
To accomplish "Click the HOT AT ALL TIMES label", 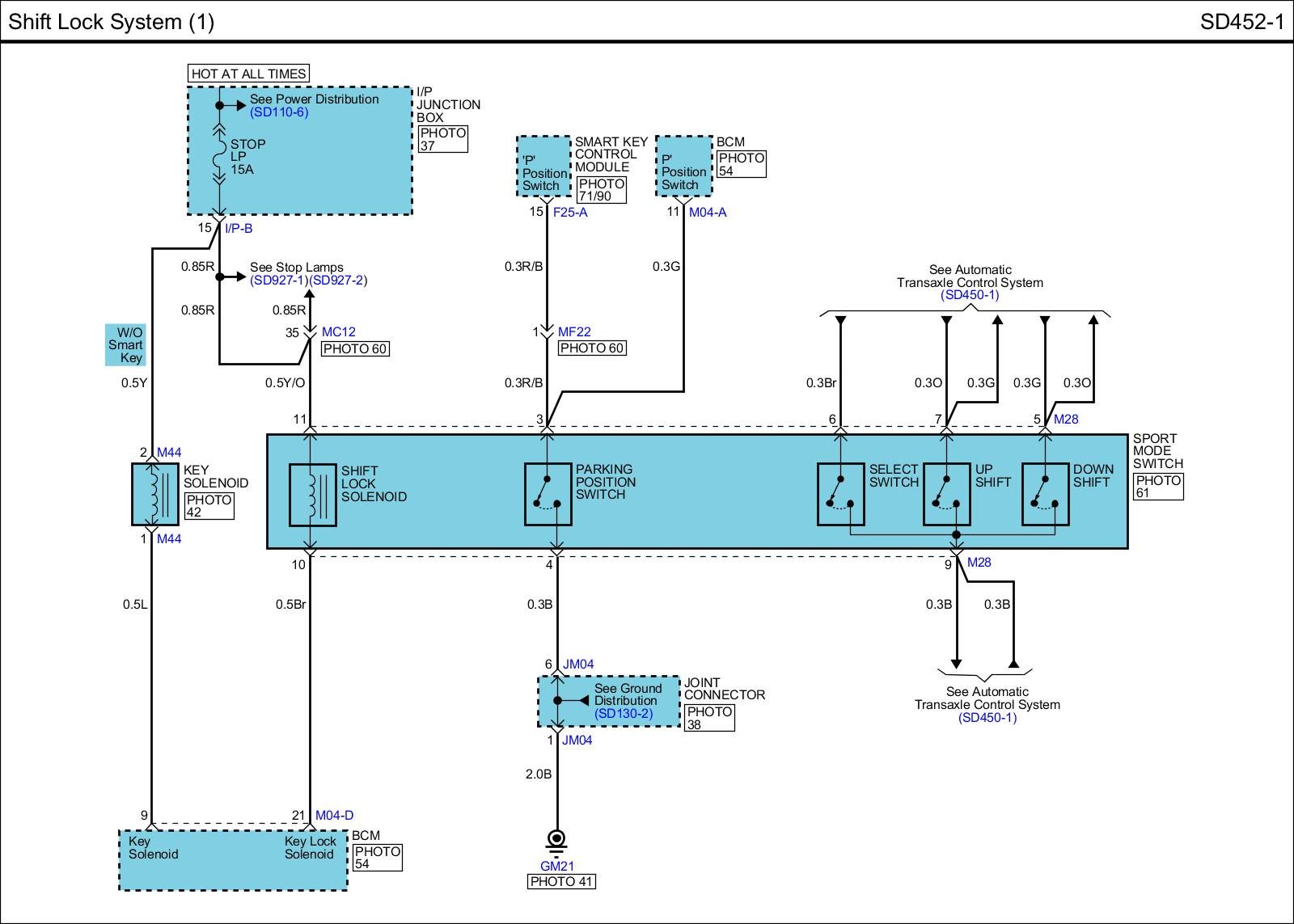I will pos(248,74).
